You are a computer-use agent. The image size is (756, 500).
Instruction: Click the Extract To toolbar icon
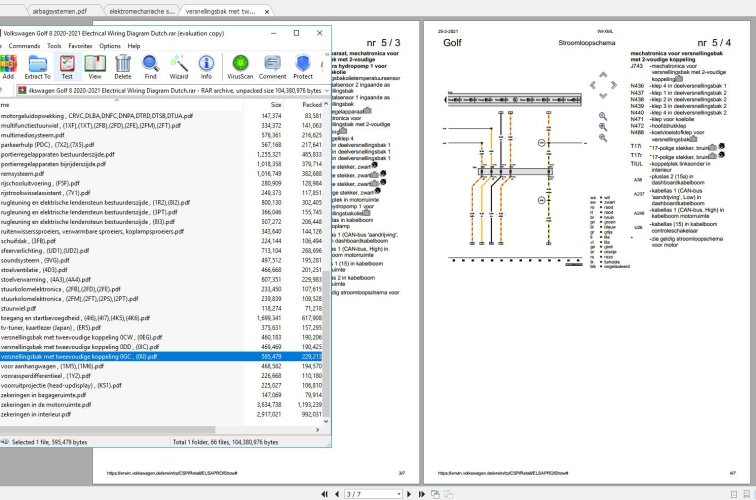click(x=38, y=67)
